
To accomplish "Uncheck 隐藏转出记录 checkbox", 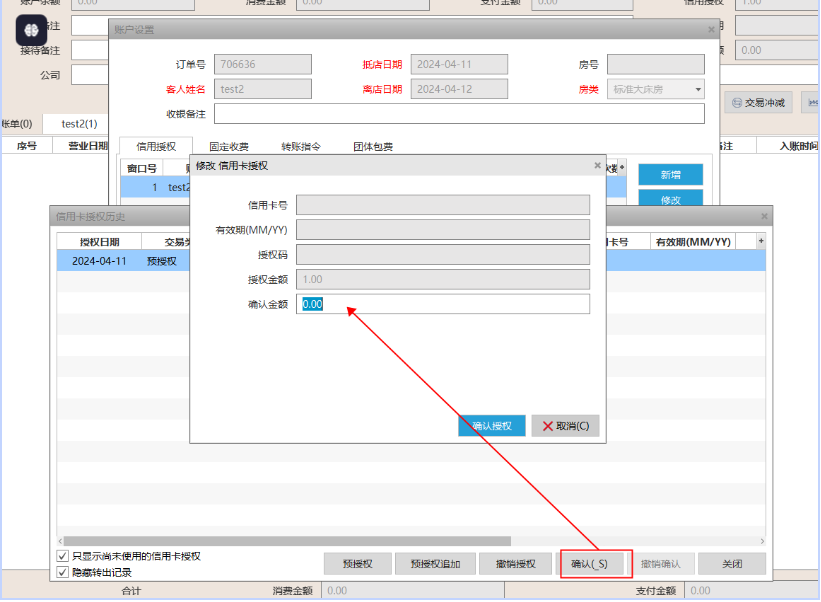I will point(63,573).
